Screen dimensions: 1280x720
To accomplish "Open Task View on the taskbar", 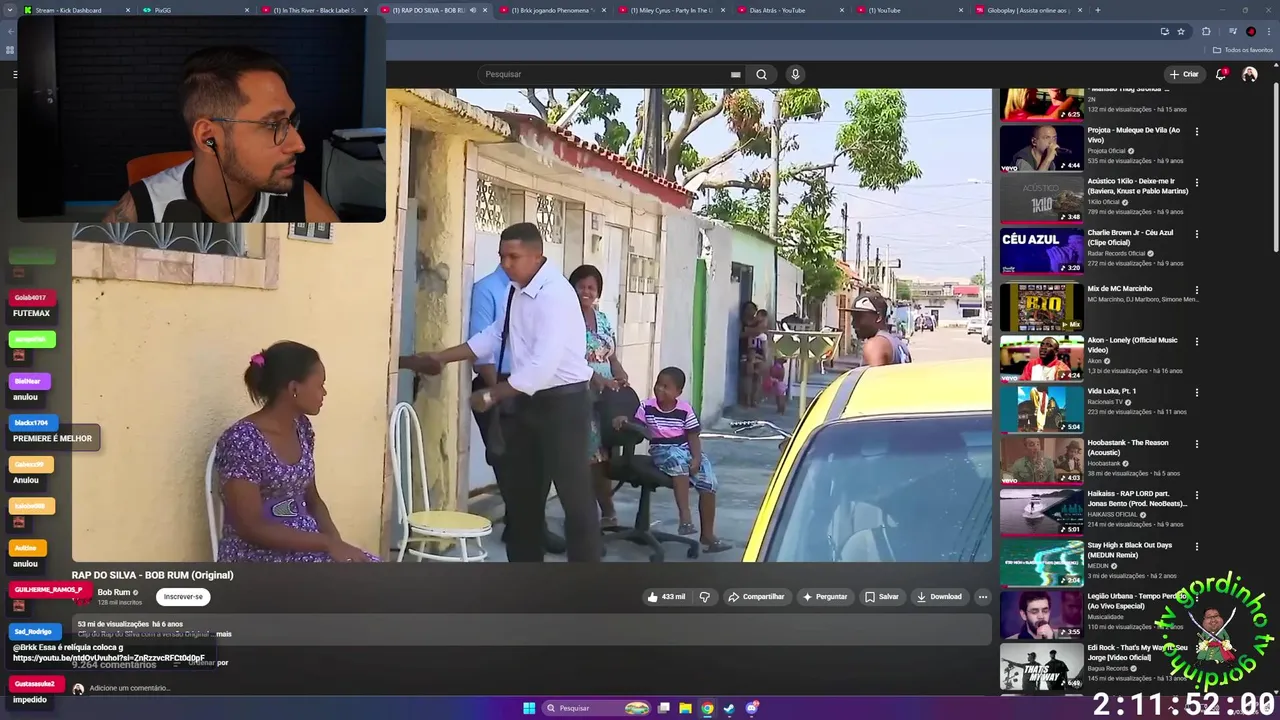I will click(x=663, y=708).
